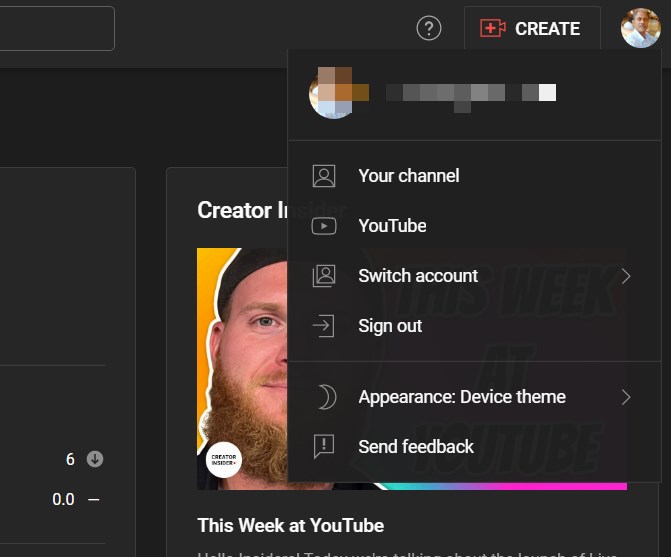
Task: Click the value 6 in the stats panel
Action: pos(70,459)
